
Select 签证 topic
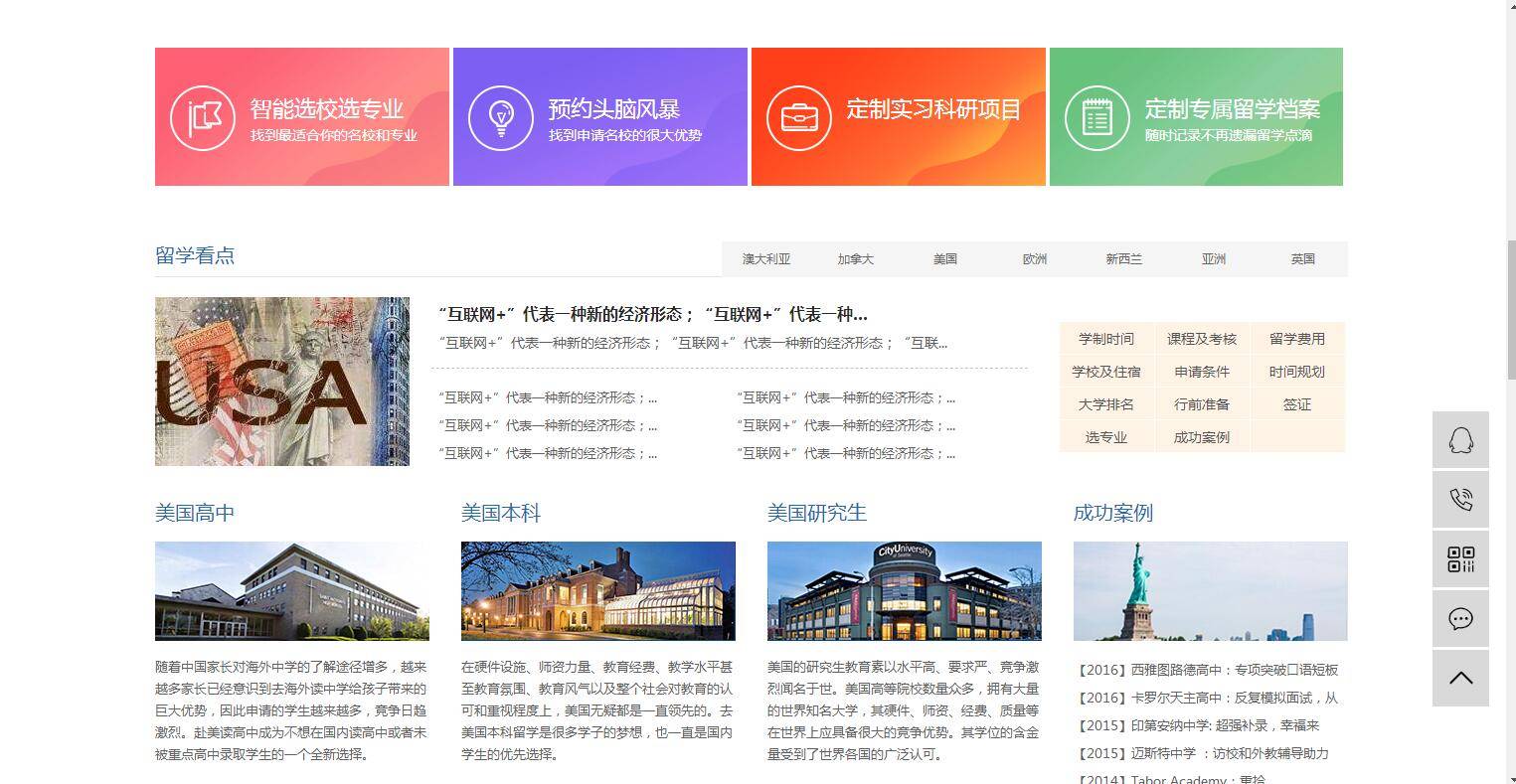tap(1297, 404)
